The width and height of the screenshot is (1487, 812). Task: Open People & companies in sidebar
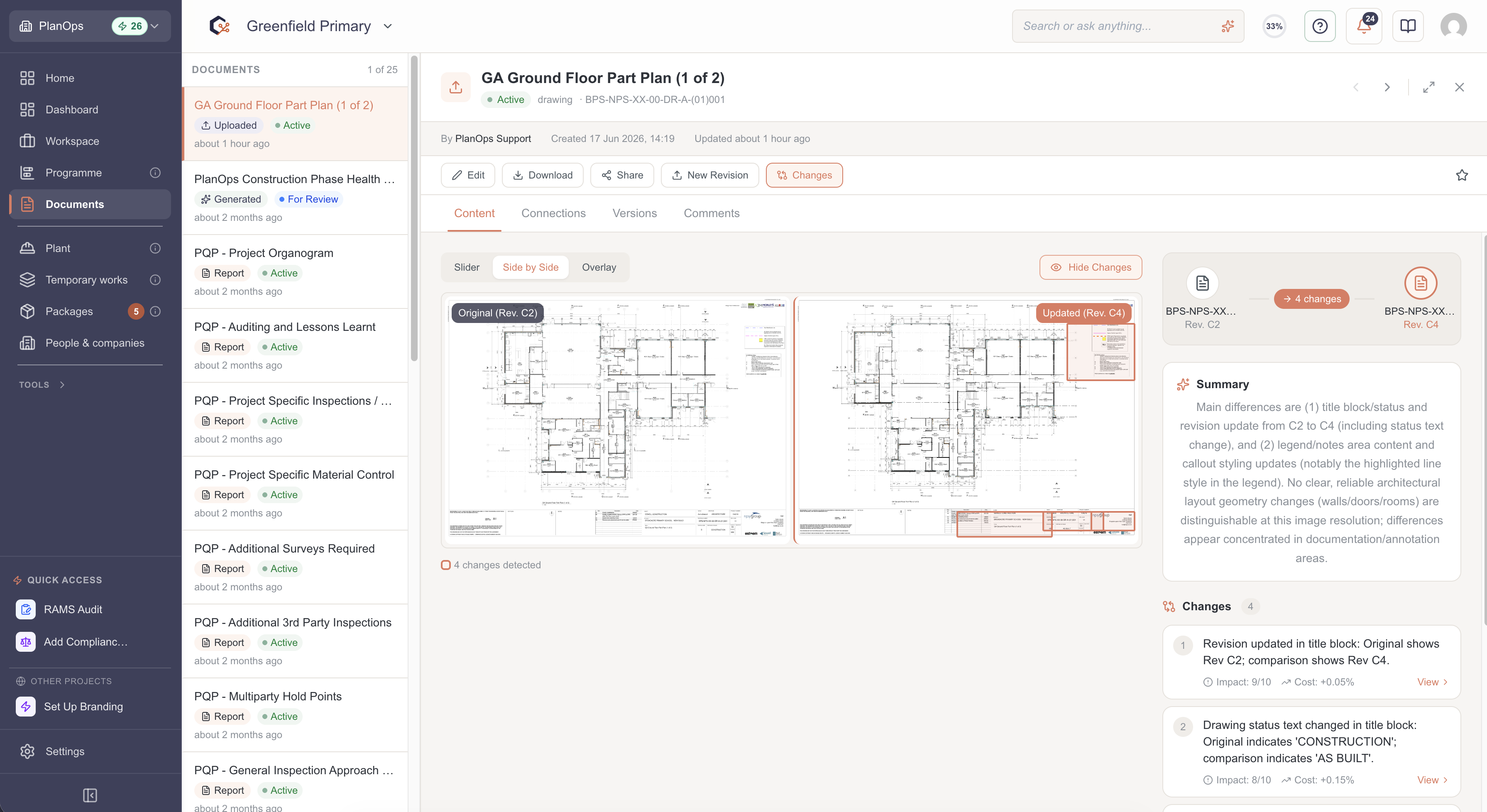click(90, 343)
